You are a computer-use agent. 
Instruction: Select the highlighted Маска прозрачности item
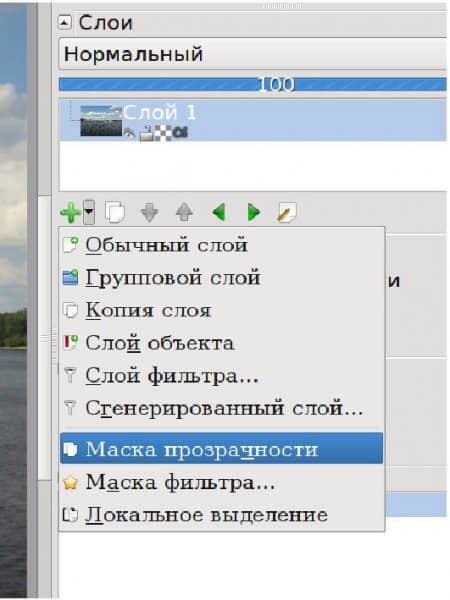[x=222, y=448]
